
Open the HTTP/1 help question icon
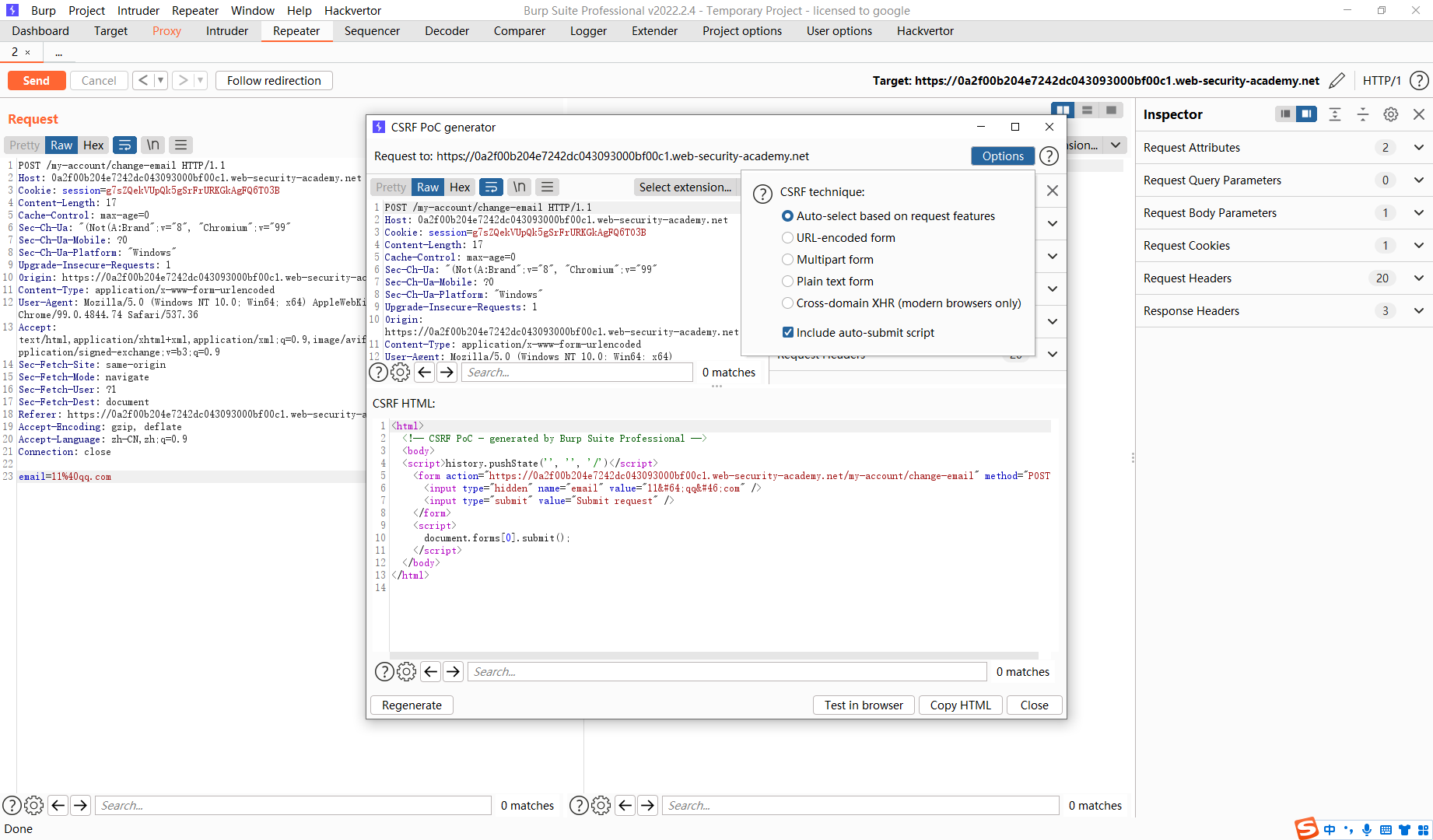pyautogui.click(x=1419, y=81)
